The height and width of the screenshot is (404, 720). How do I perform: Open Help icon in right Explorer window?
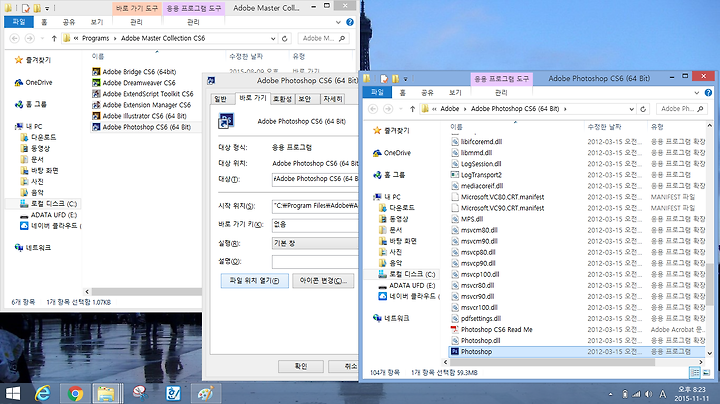709,93
